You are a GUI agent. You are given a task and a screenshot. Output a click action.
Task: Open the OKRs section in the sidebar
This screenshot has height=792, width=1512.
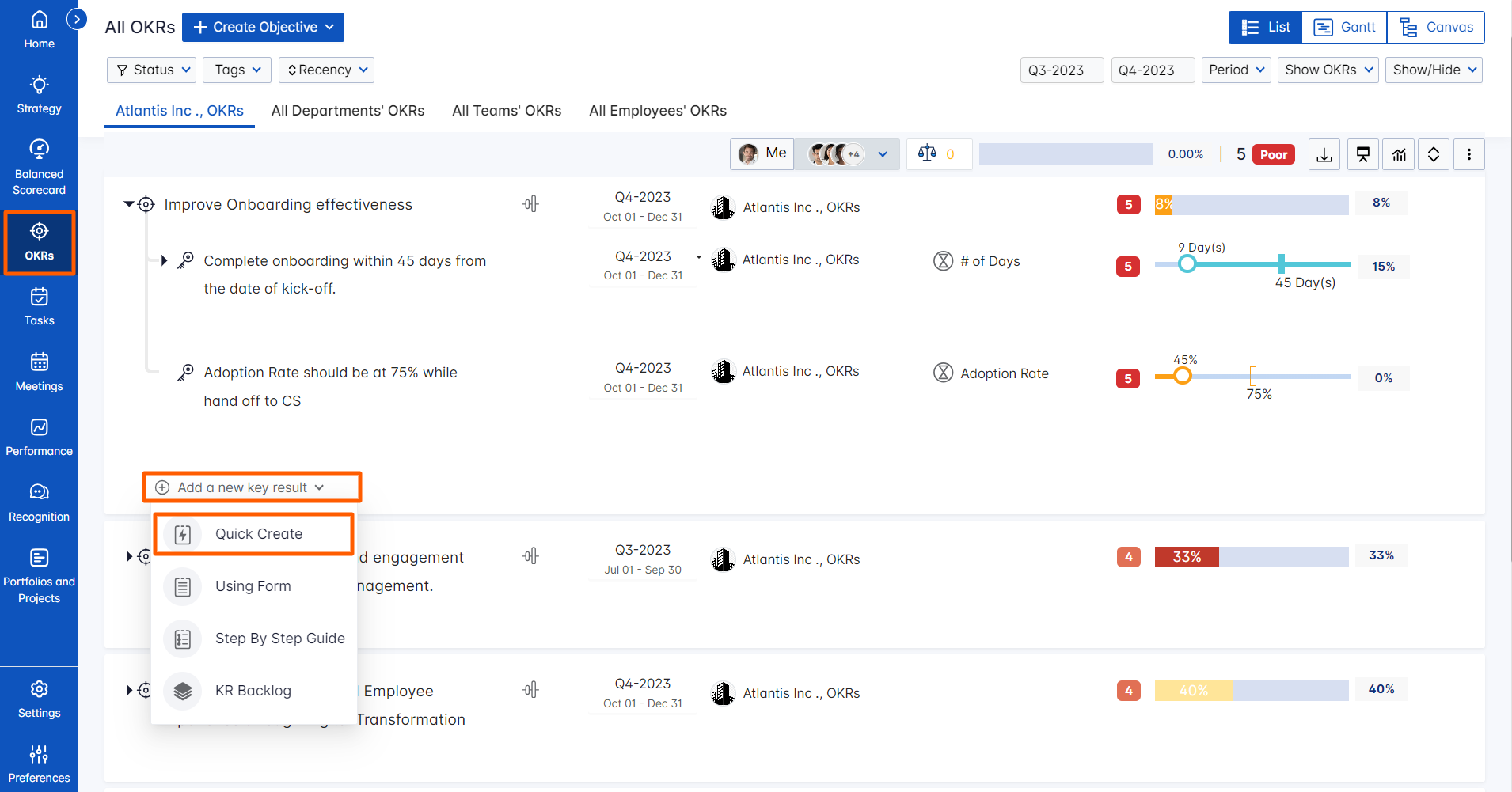39,241
